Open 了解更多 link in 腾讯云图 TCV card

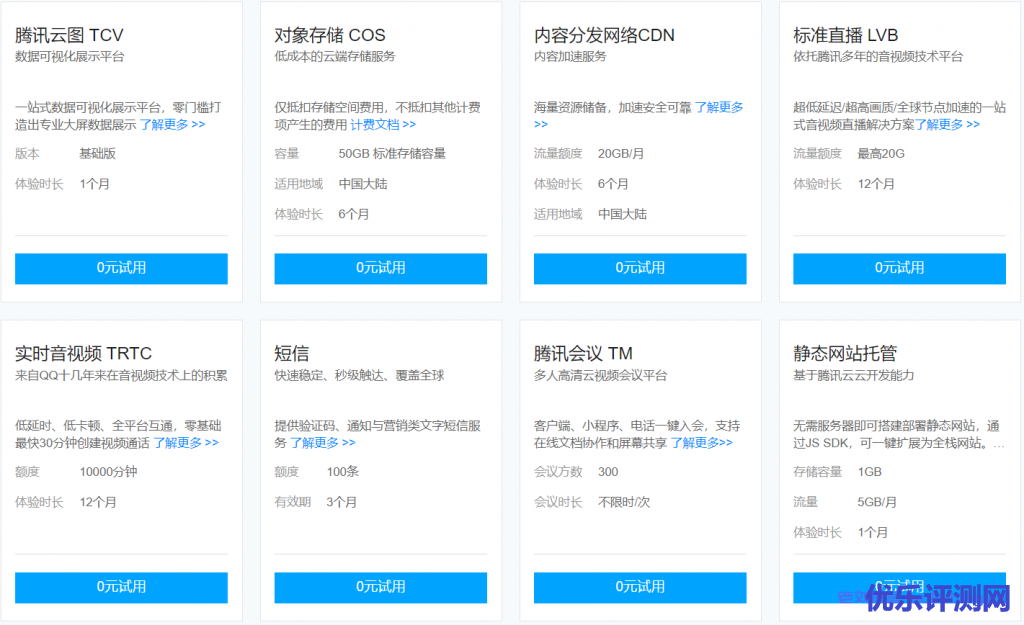(172, 125)
